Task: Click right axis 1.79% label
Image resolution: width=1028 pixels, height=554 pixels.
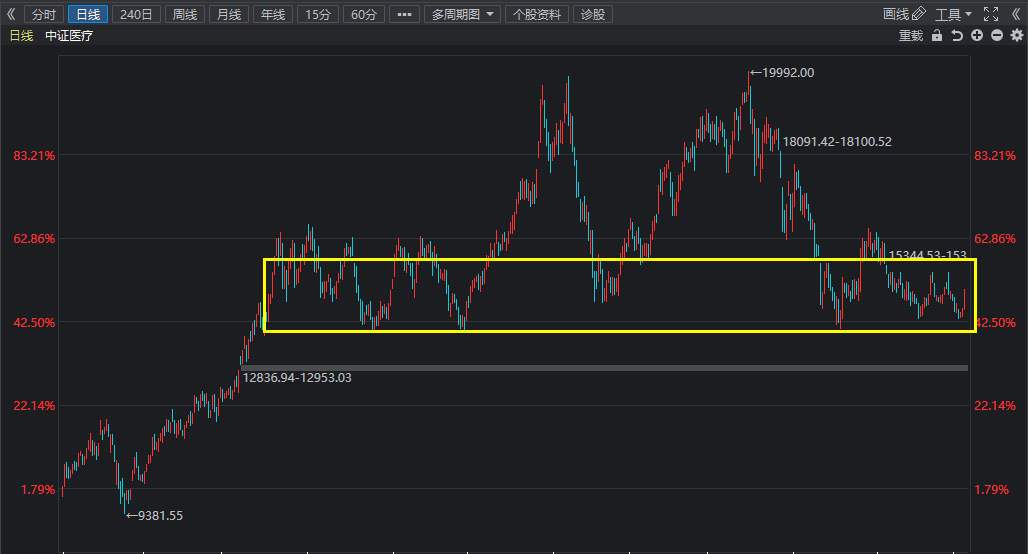Action: pos(991,490)
